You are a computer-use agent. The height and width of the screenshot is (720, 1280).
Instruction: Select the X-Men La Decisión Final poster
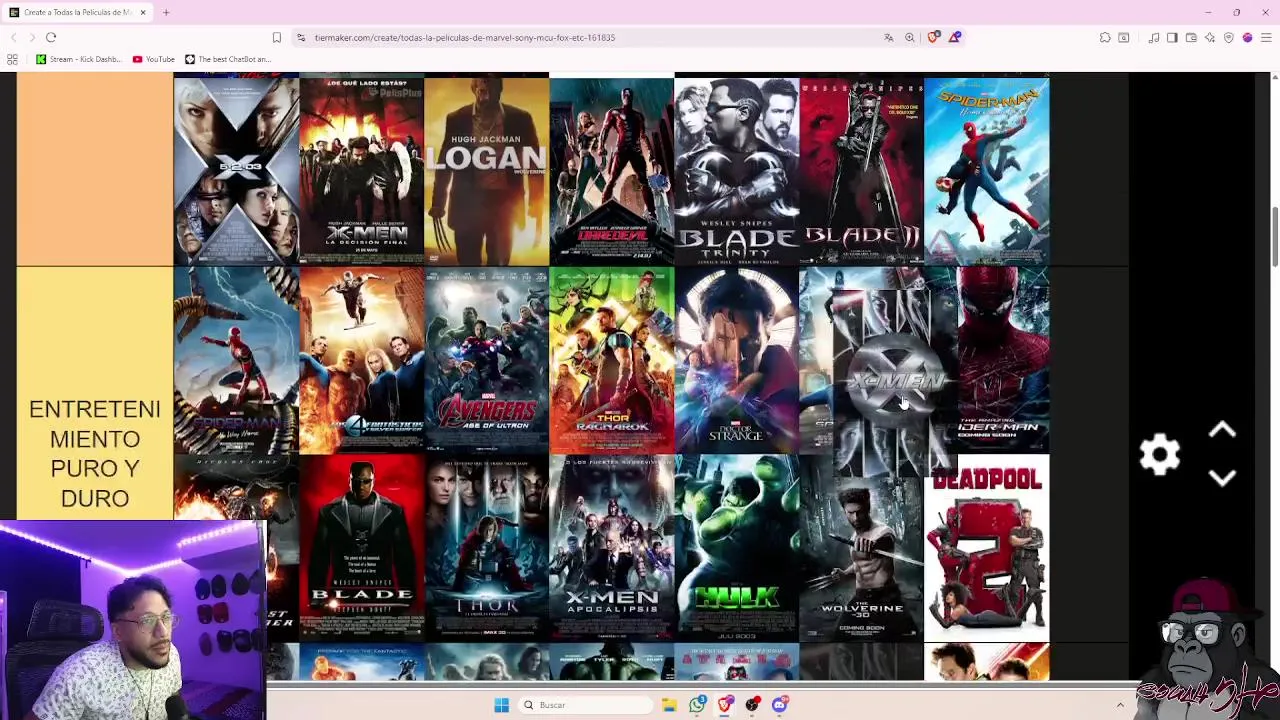(361, 171)
